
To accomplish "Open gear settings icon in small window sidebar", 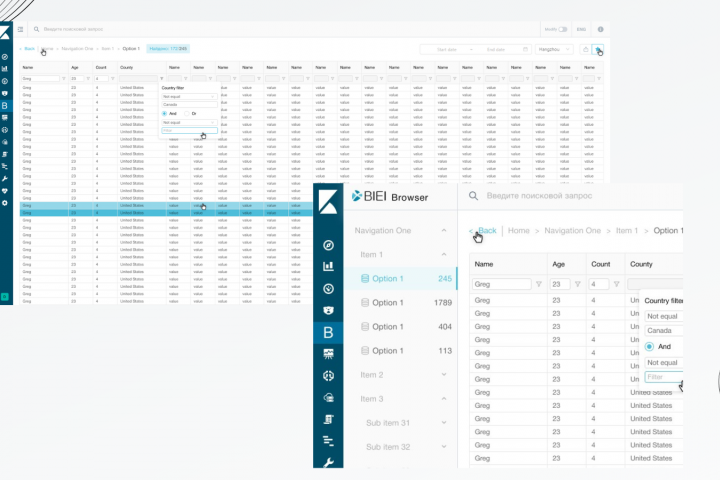I will click(x=5, y=203).
